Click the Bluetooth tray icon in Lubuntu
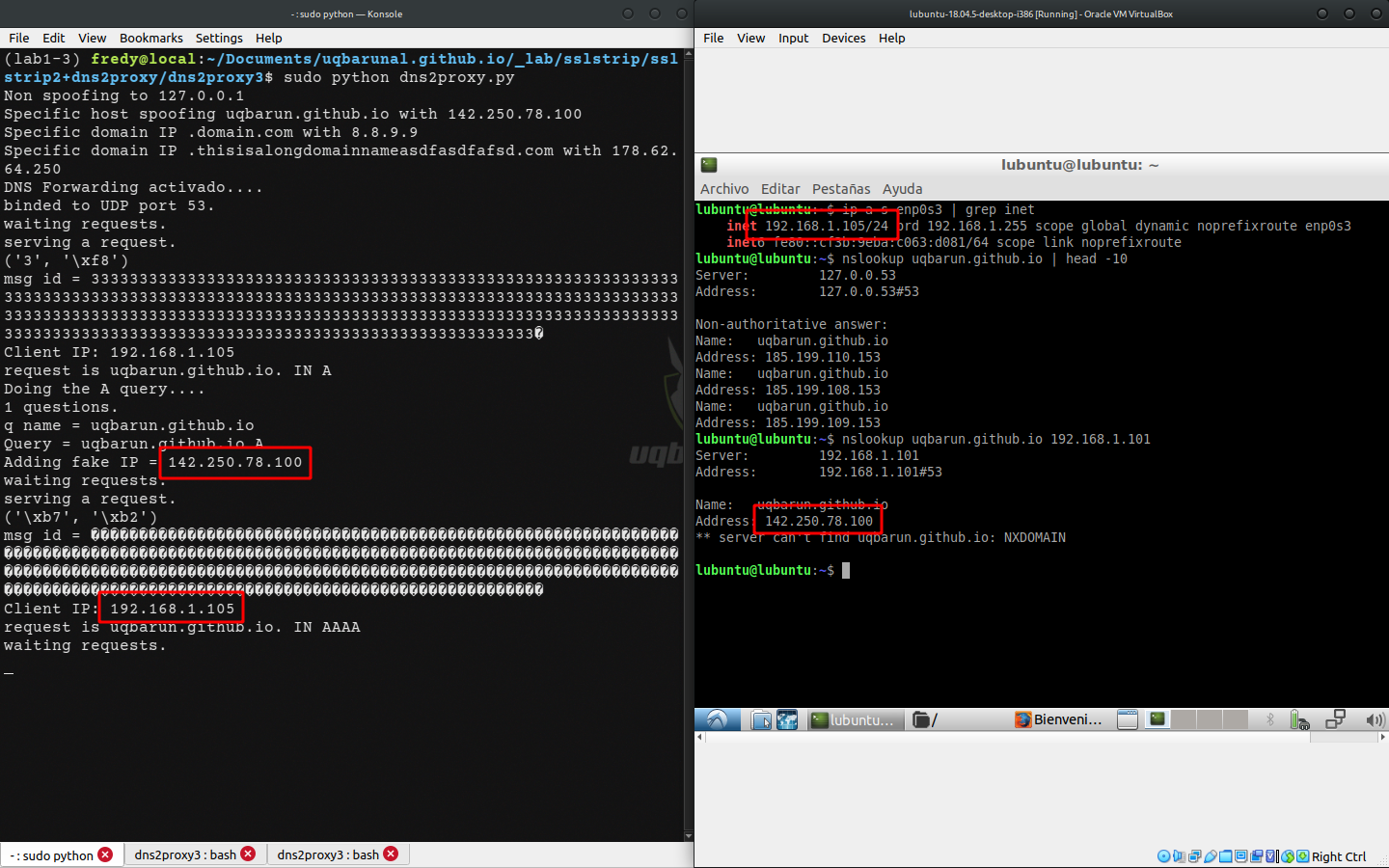The height and width of the screenshot is (868, 1389). 1269,719
